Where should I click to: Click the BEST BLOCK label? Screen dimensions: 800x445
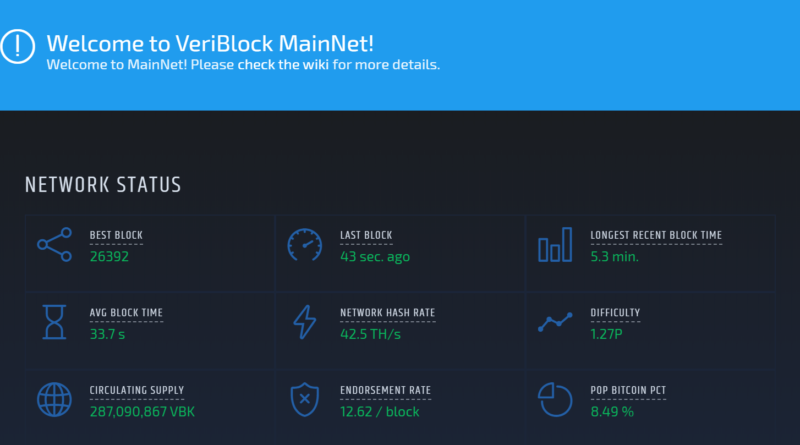(116, 235)
